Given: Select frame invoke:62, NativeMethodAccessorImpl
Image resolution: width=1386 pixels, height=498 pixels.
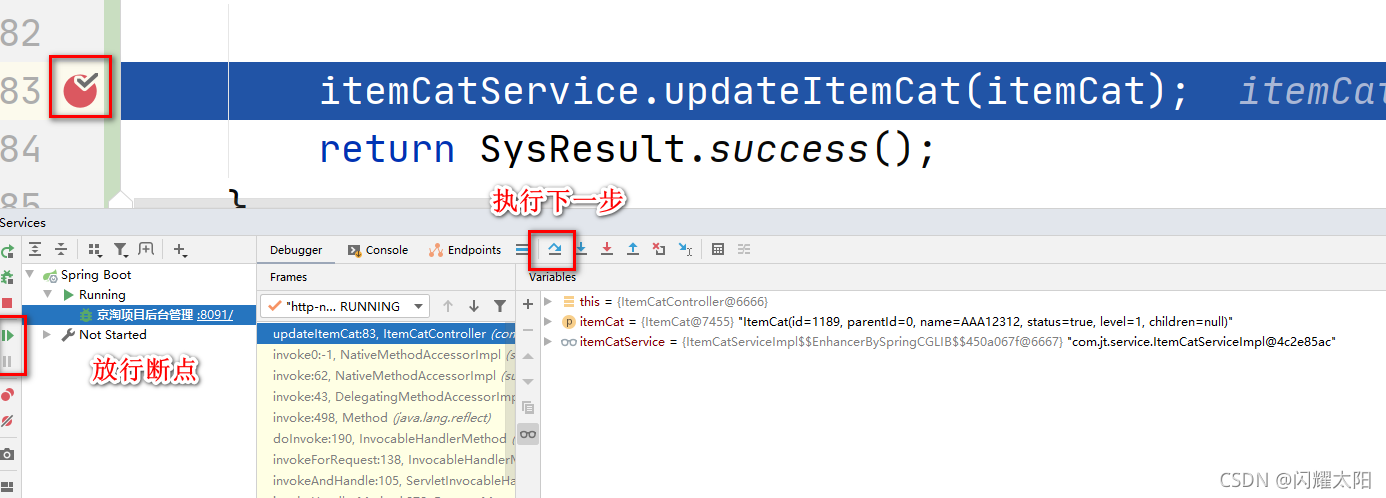Looking at the screenshot, I should tap(386, 376).
